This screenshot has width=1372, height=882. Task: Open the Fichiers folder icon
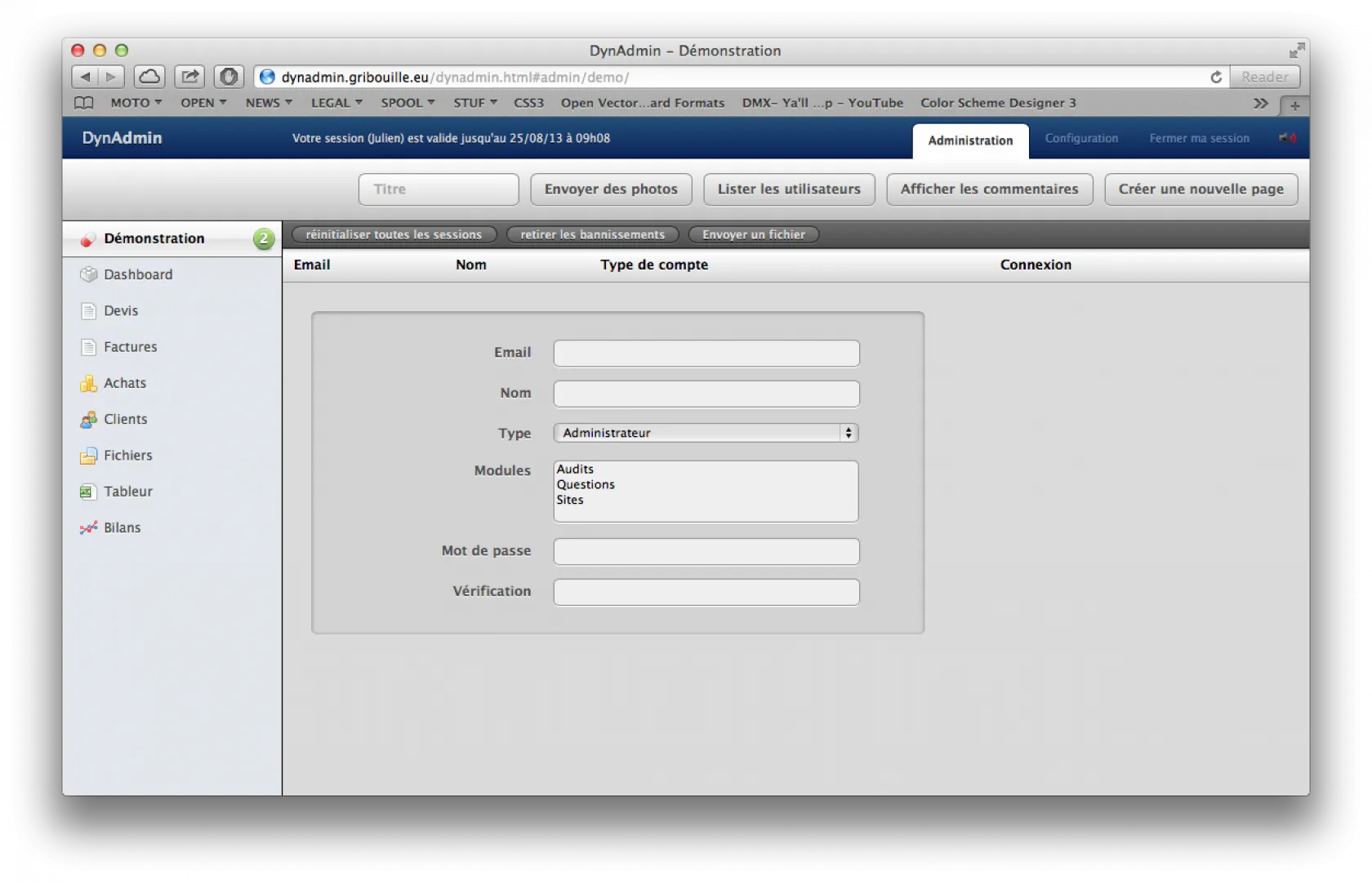pyautogui.click(x=88, y=456)
